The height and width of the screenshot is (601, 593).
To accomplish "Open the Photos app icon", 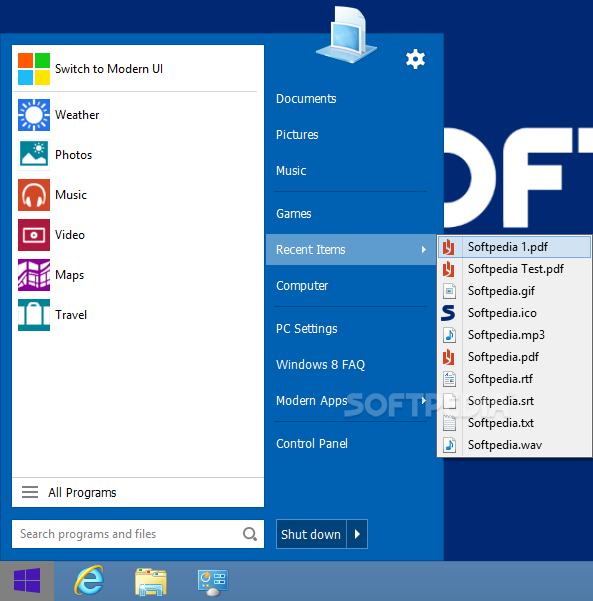I will click(x=34, y=155).
